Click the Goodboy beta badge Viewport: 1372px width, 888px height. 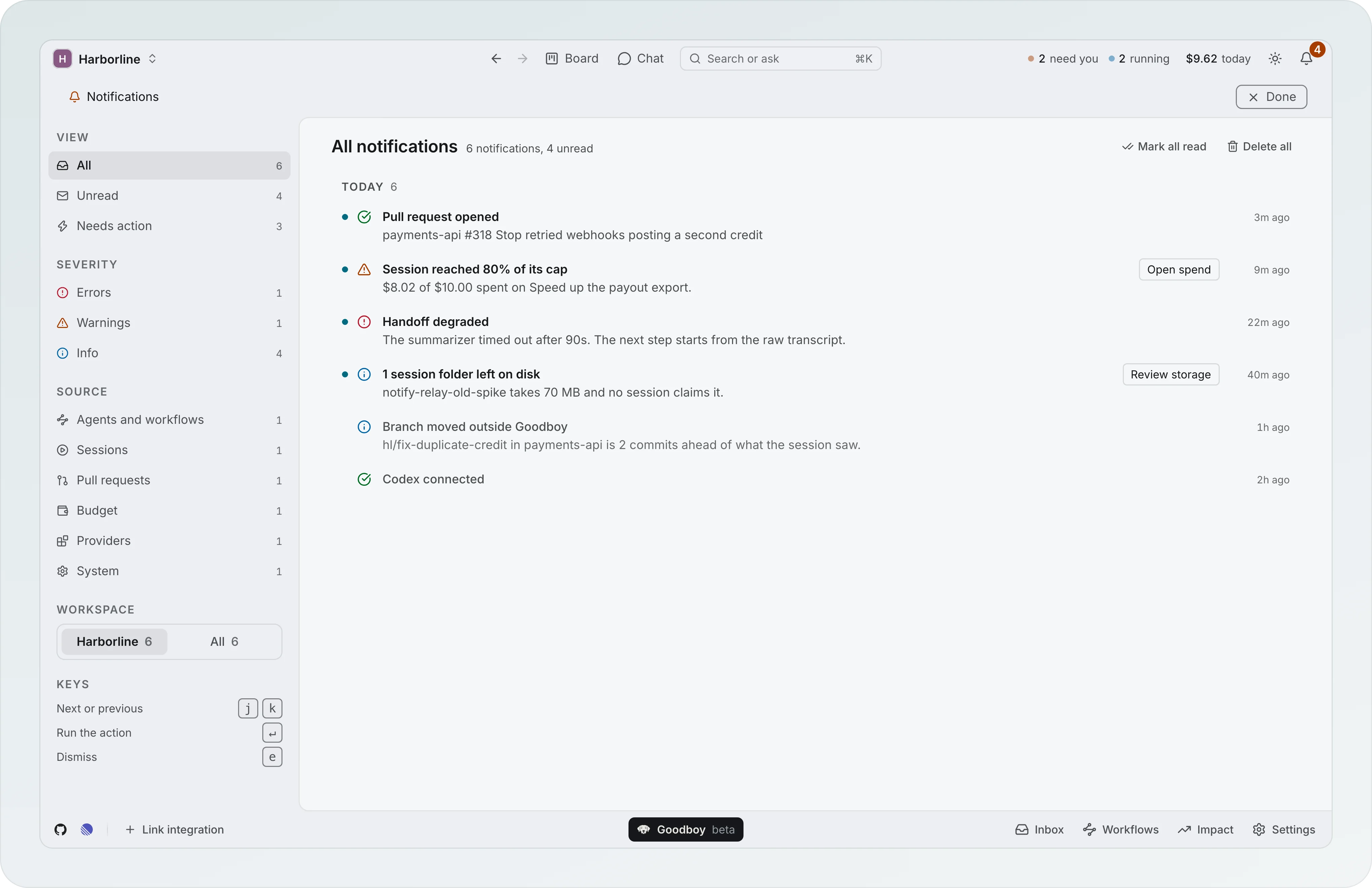[685, 830]
